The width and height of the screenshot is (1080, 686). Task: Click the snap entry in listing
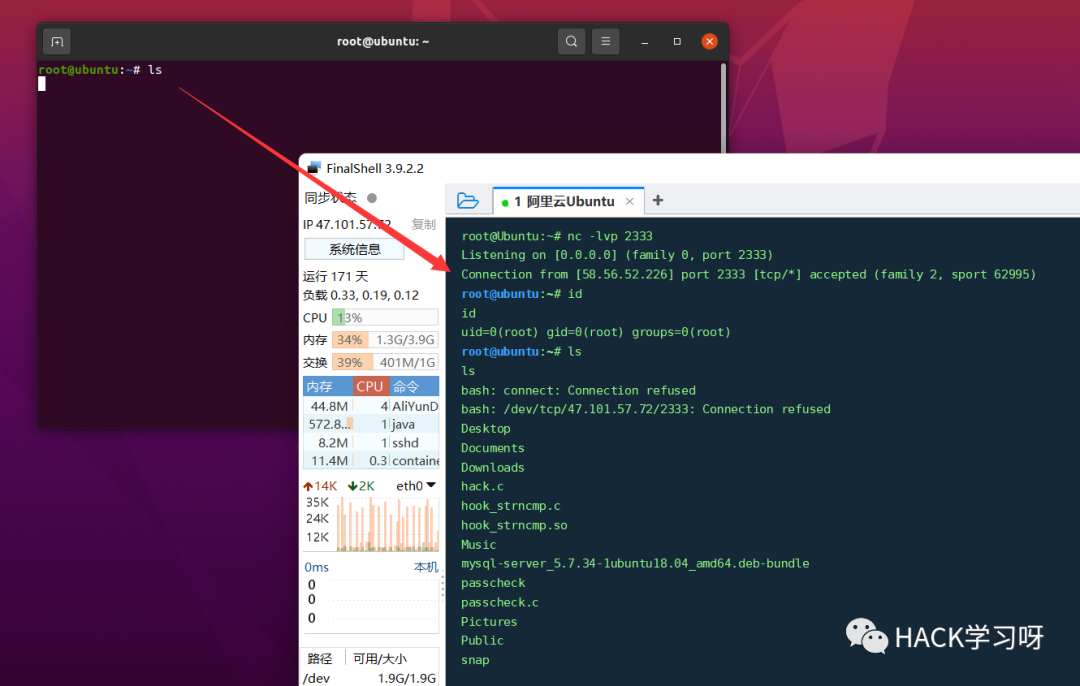tap(475, 660)
